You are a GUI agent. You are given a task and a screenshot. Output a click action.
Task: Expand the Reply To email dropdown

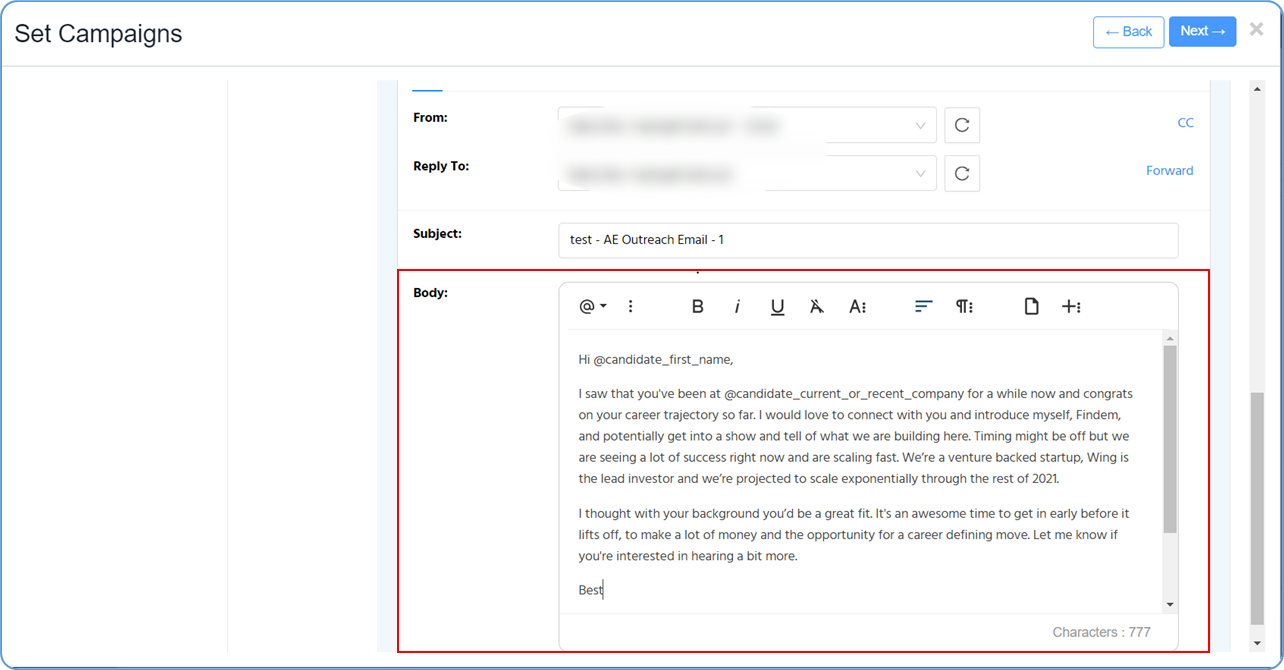[x=920, y=174]
